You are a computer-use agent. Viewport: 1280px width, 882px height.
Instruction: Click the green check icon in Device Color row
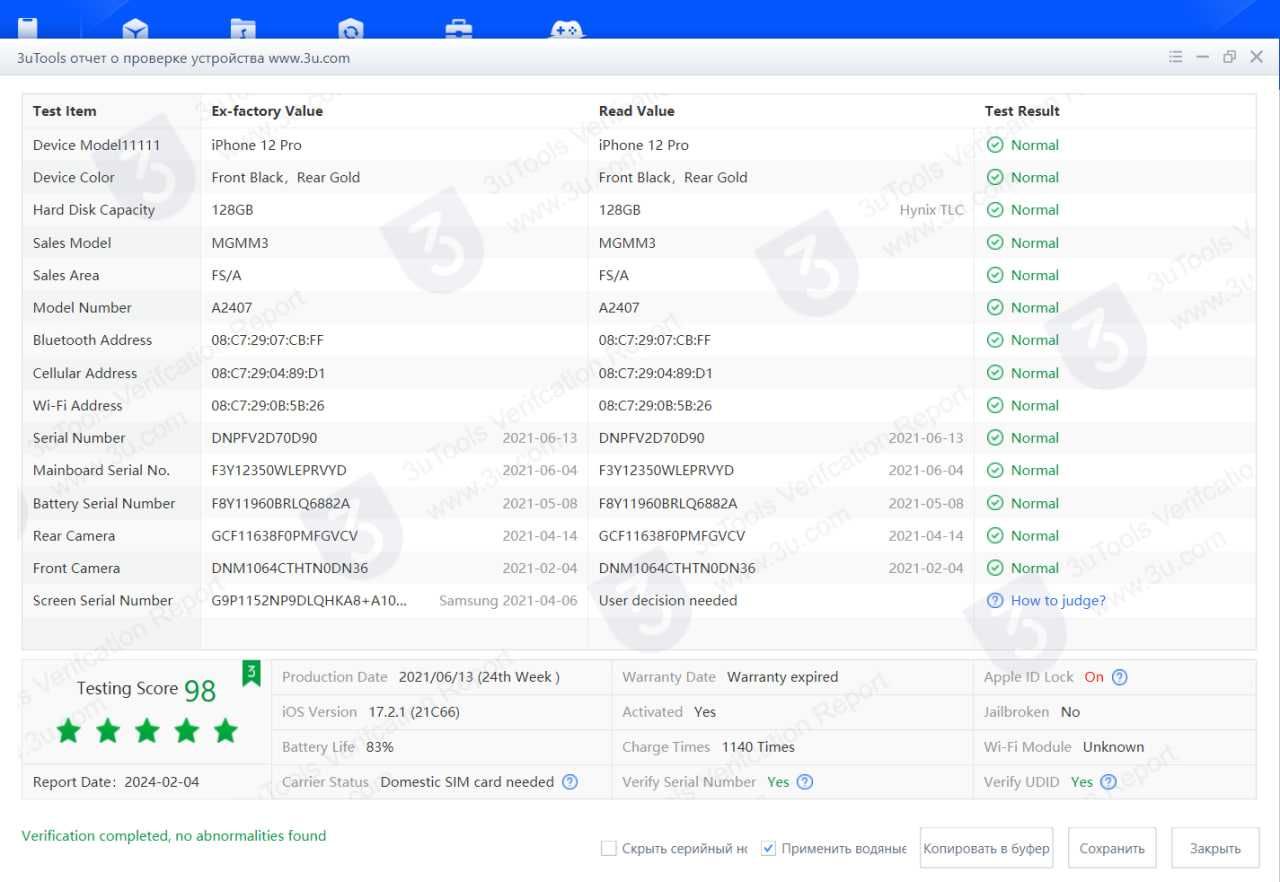(995, 177)
